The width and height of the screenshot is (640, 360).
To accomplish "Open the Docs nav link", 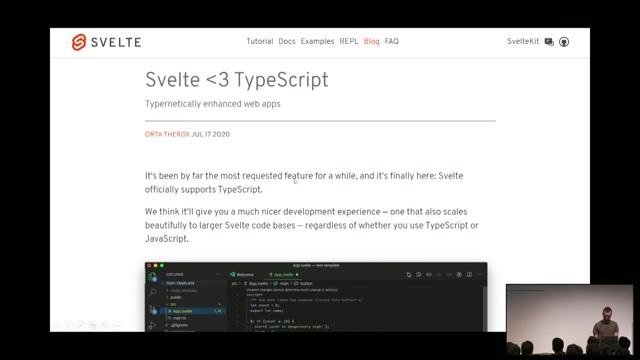I will [287, 41].
